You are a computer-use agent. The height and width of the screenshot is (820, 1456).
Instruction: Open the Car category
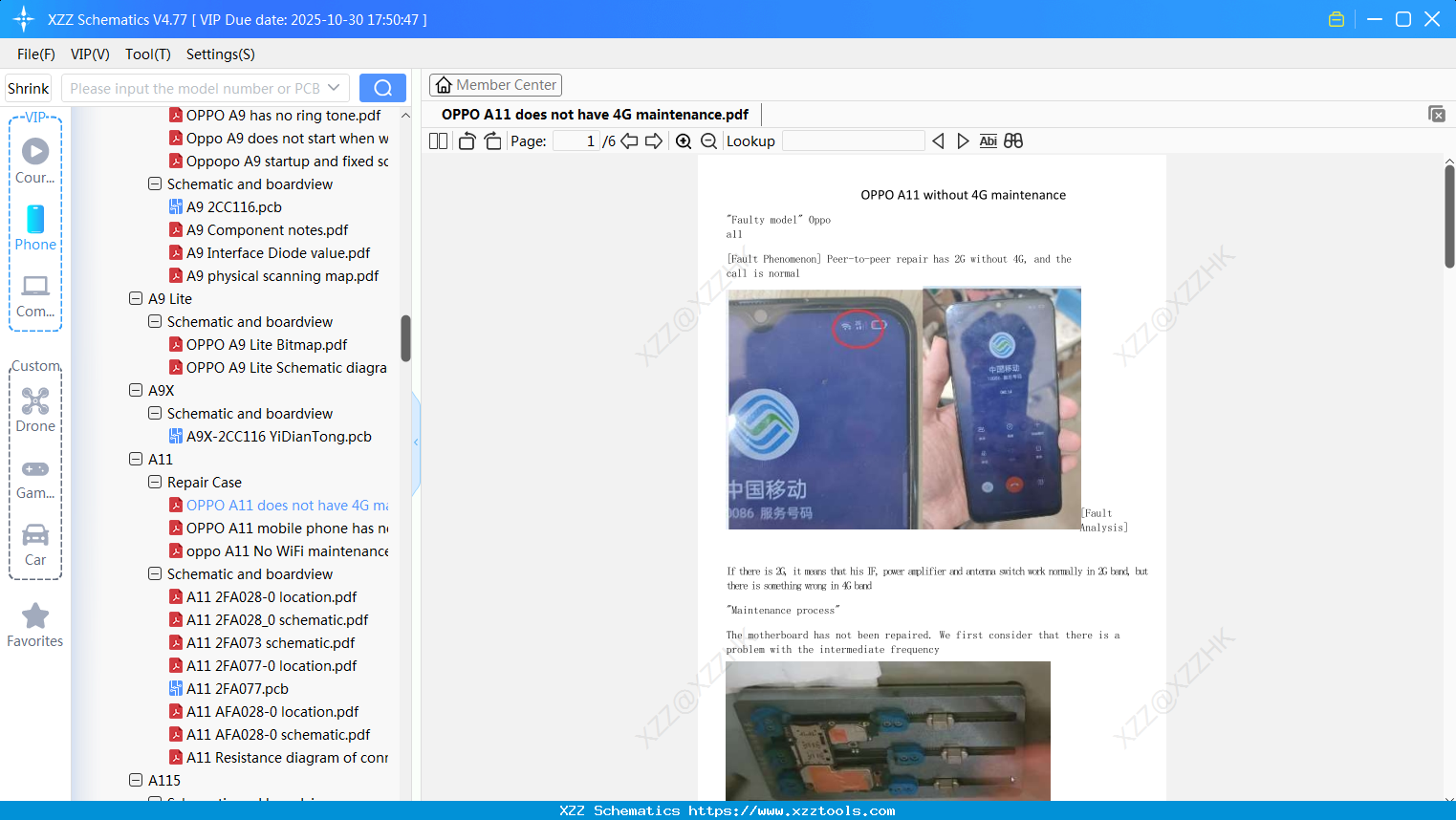[35, 545]
